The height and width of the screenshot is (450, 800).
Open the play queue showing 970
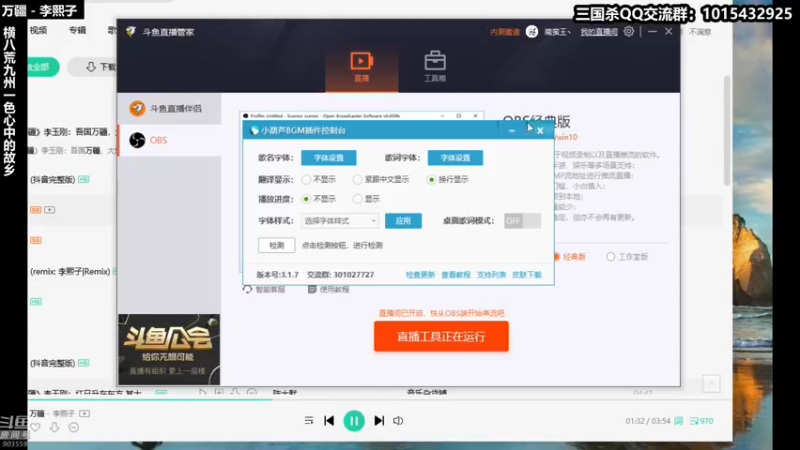(702, 421)
